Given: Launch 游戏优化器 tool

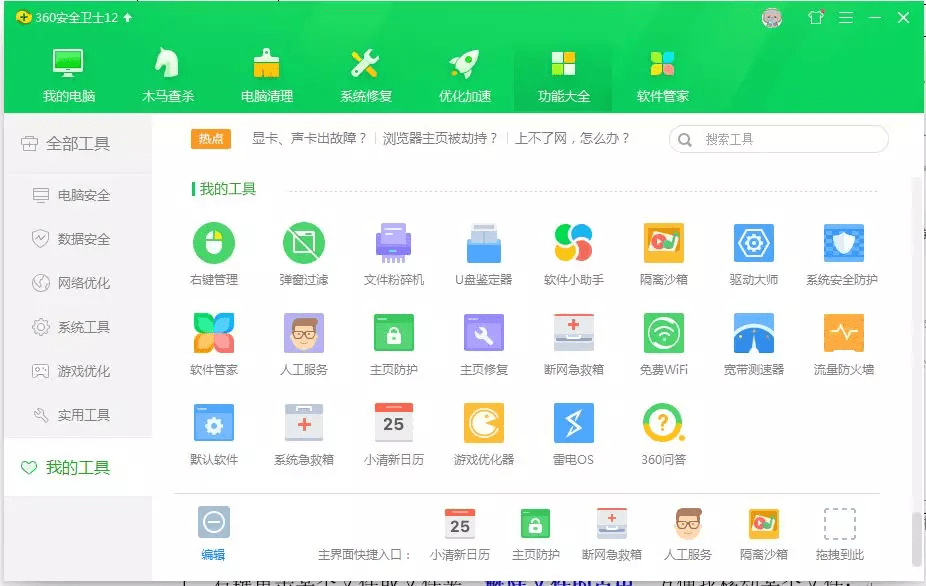Looking at the screenshot, I should coord(484,434).
